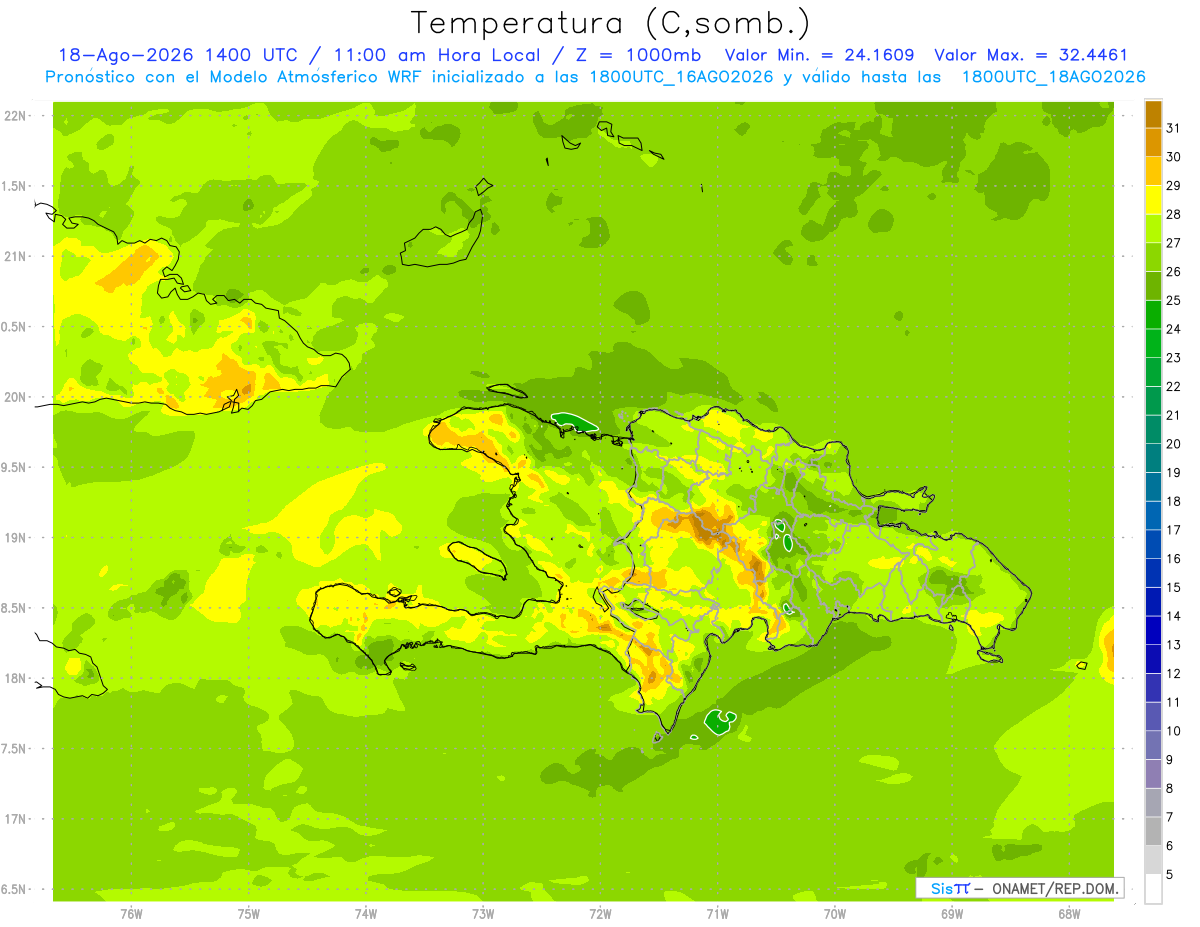The image size is (1200, 927).
Task: Click the '74W' longitude label
Action: [x=365, y=913]
